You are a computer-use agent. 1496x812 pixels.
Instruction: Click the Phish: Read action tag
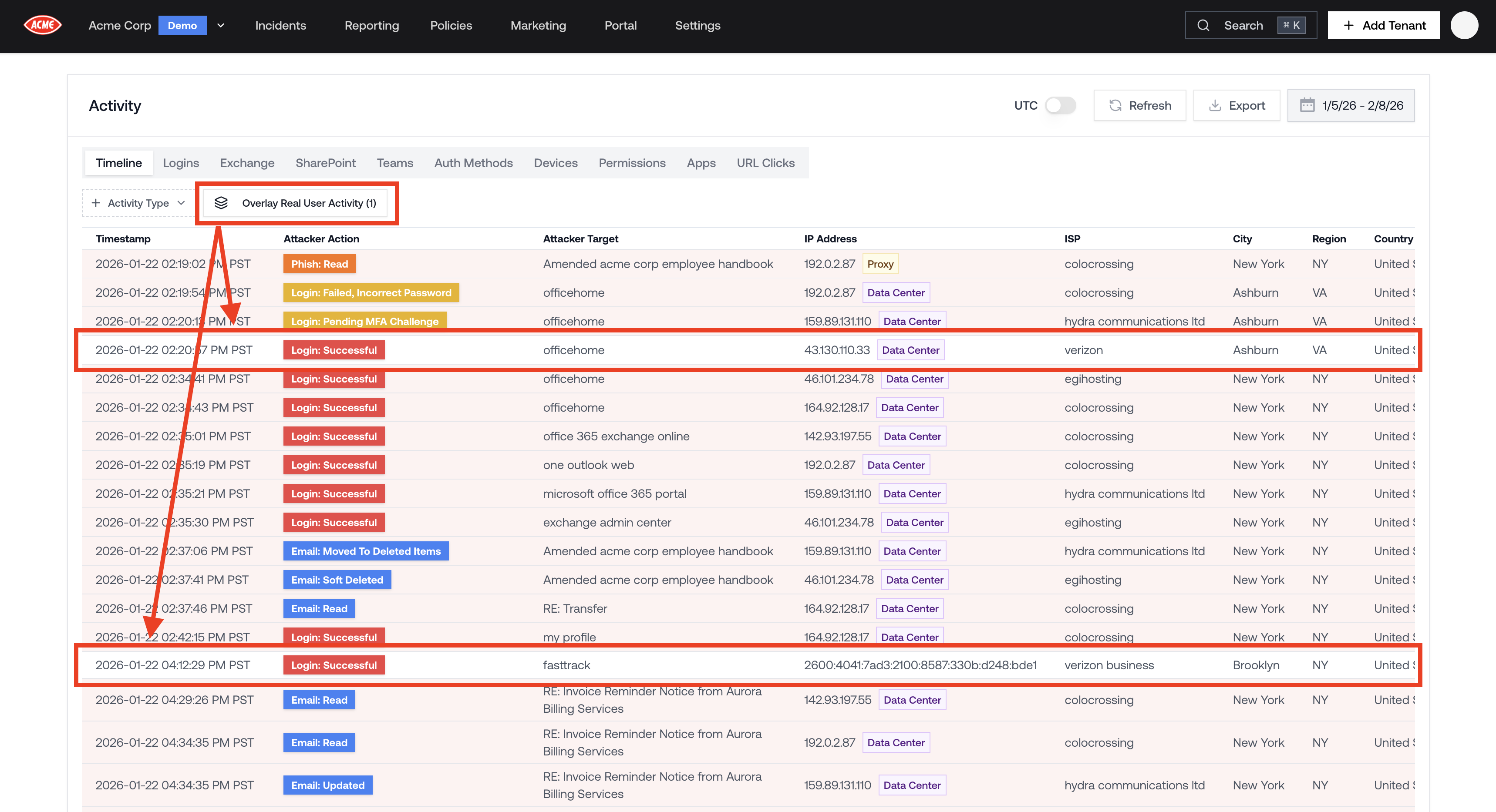pyautogui.click(x=320, y=264)
